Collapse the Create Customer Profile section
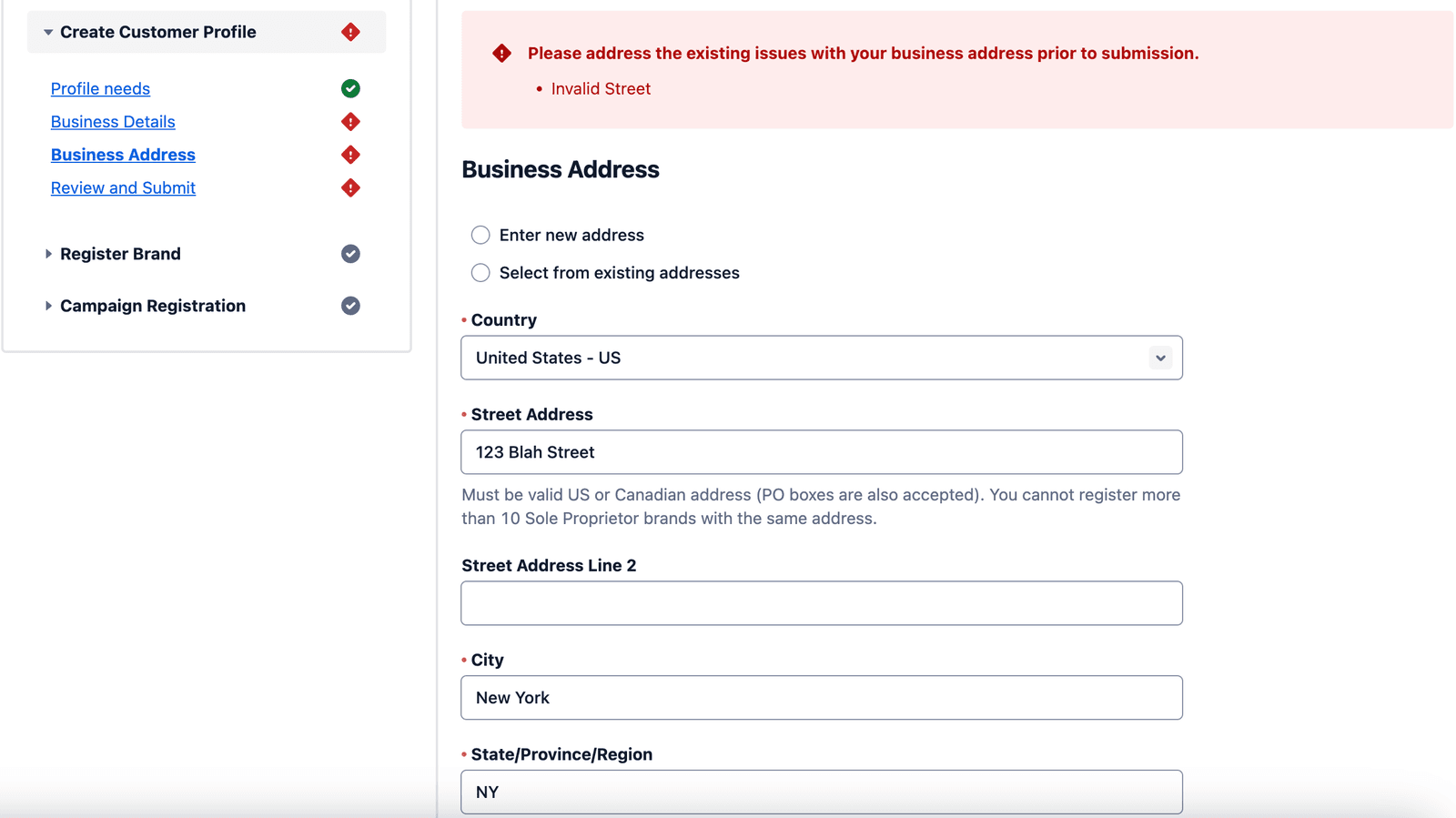 pyautogui.click(x=48, y=33)
